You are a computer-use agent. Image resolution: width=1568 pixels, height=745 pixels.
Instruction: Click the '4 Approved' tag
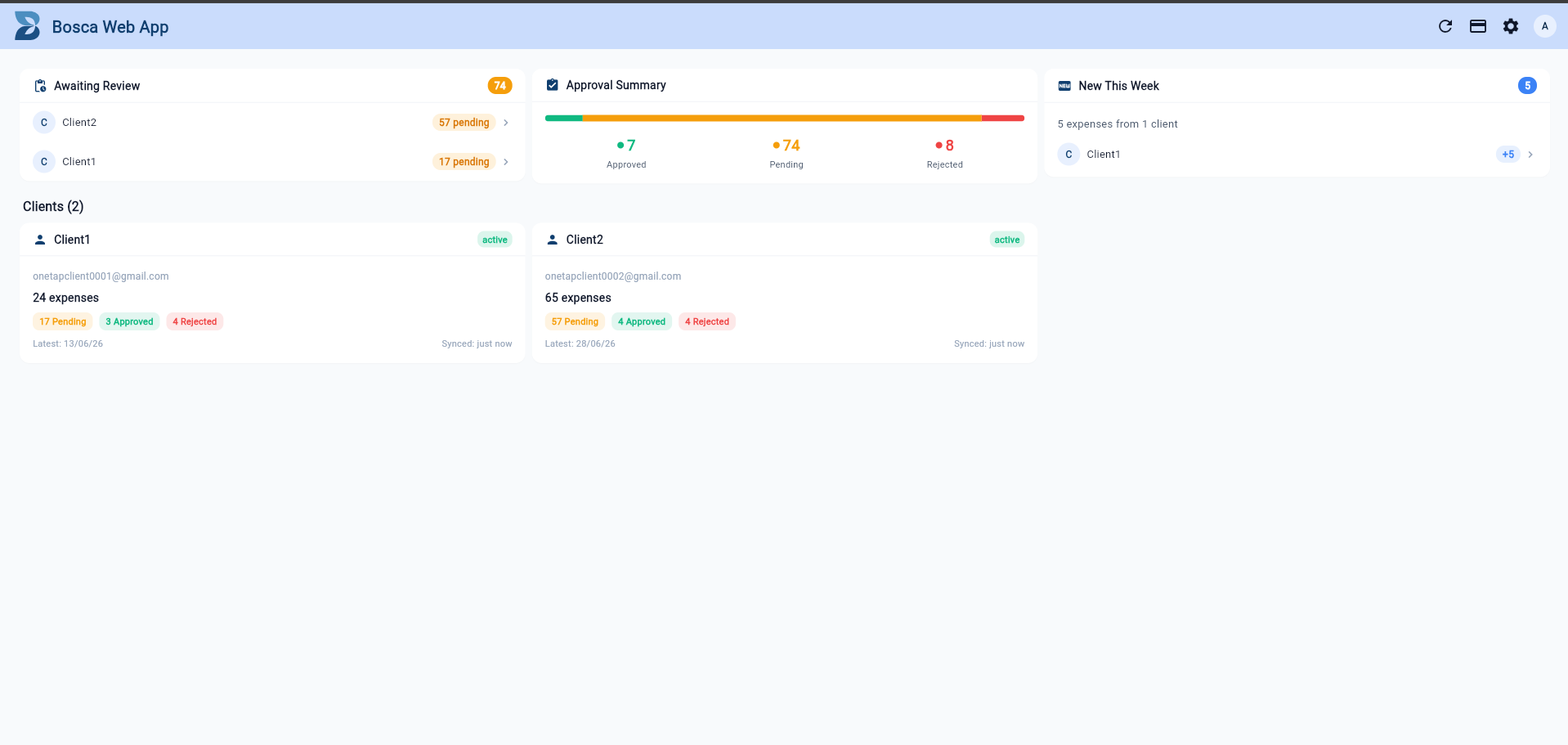[x=642, y=321]
